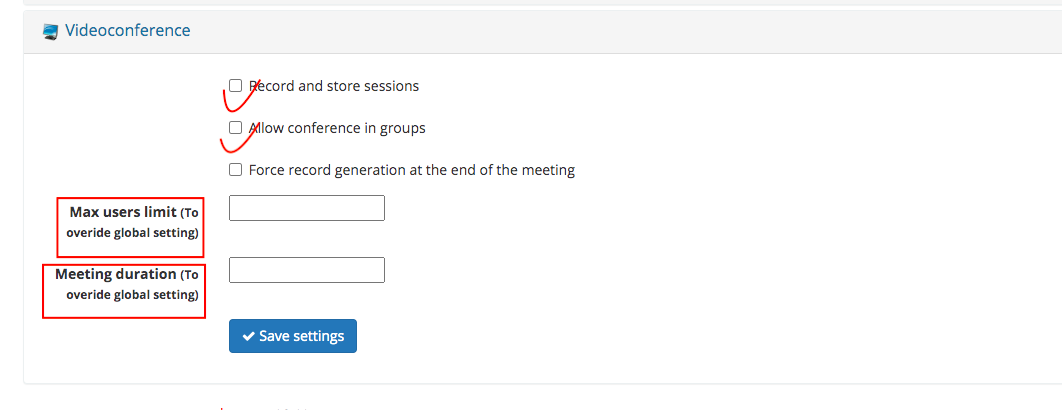Image resolution: width=1062 pixels, height=410 pixels.
Task: Click red checkmark beside Record and store sessions
Action: 241,96
